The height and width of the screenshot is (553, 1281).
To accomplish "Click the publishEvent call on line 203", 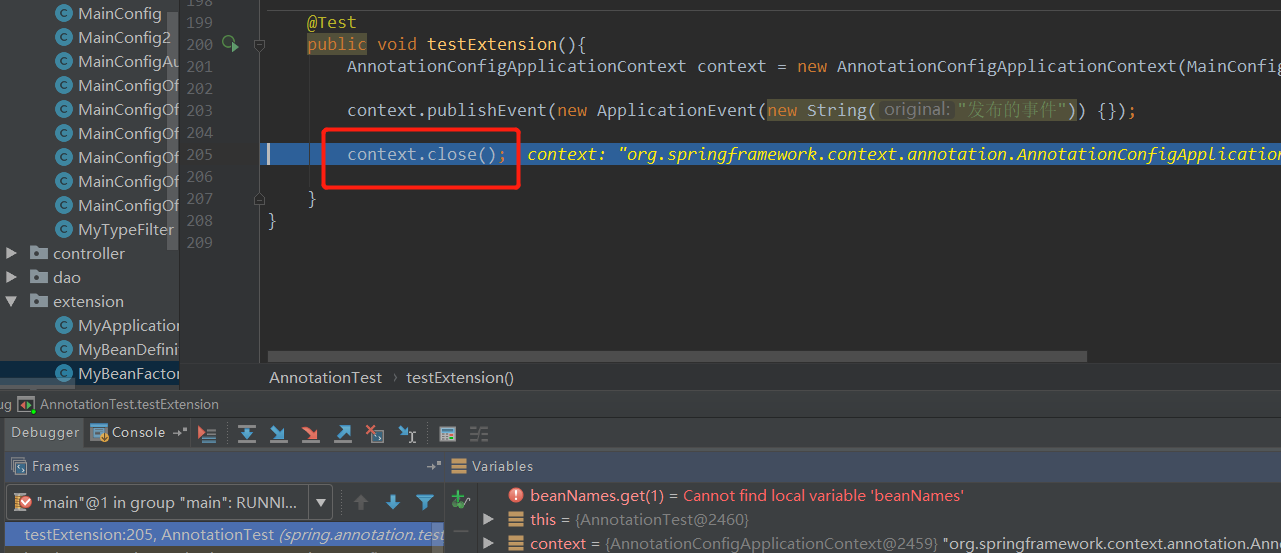I will tap(487, 110).
